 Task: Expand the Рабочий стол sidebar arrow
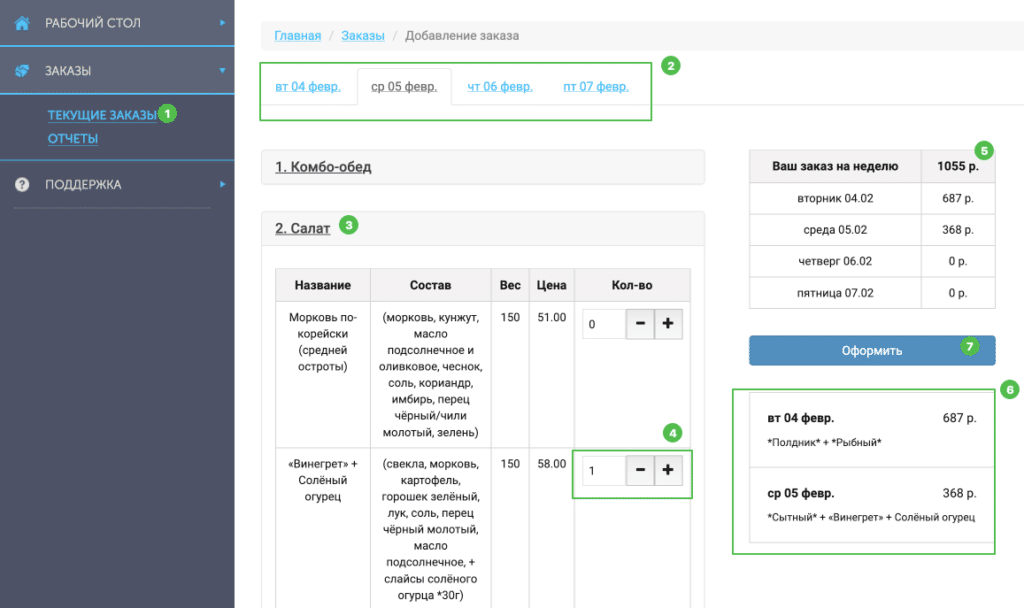tap(222, 22)
